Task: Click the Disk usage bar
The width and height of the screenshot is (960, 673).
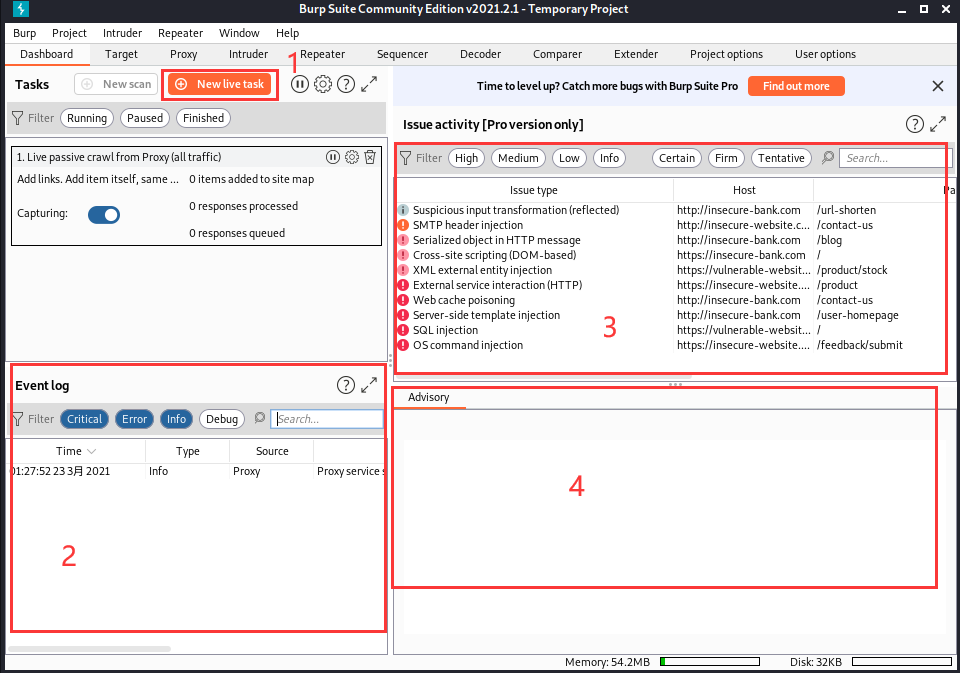Action: coord(902,661)
